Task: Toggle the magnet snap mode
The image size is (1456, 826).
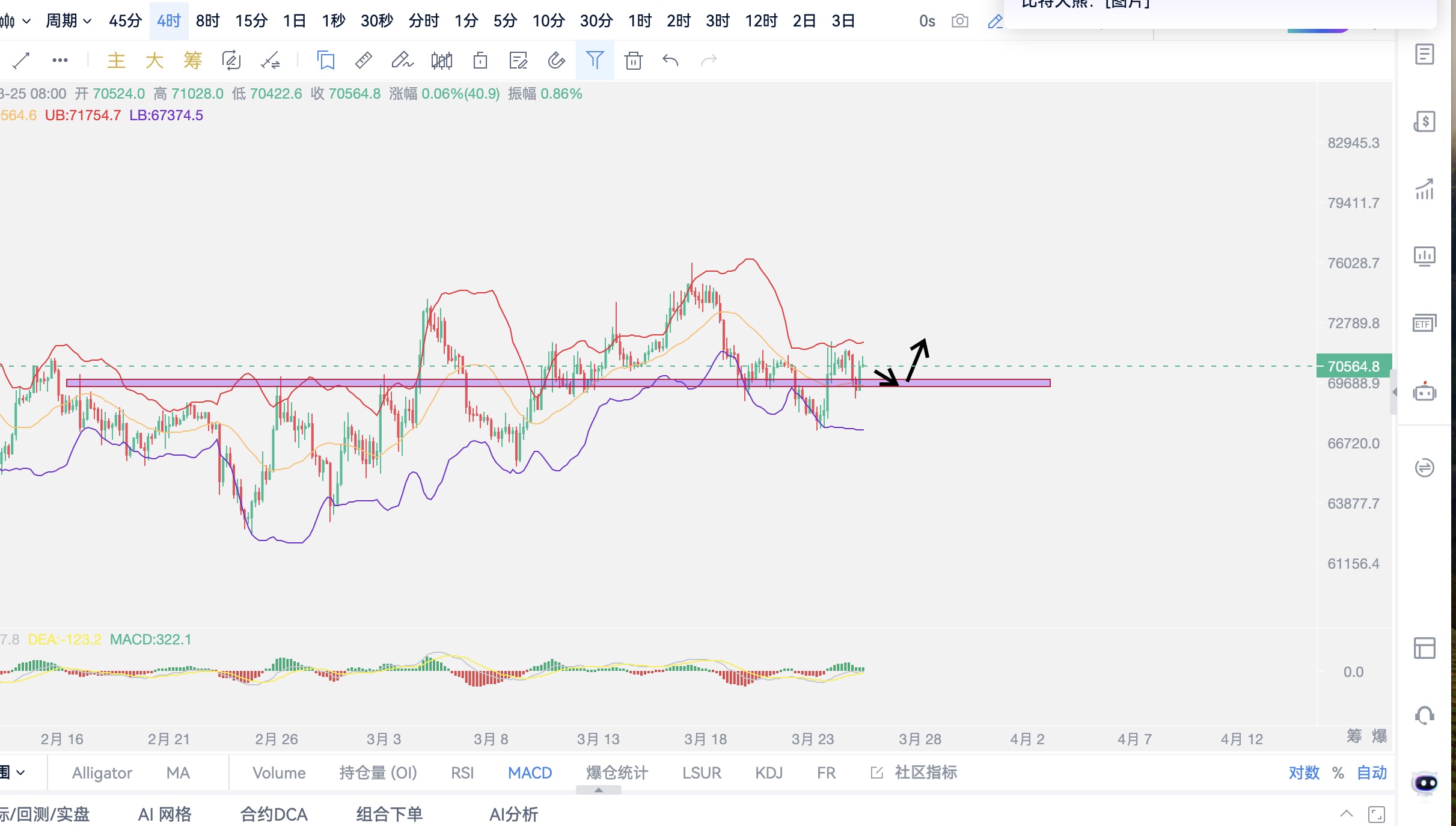Action: tap(557, 60)
